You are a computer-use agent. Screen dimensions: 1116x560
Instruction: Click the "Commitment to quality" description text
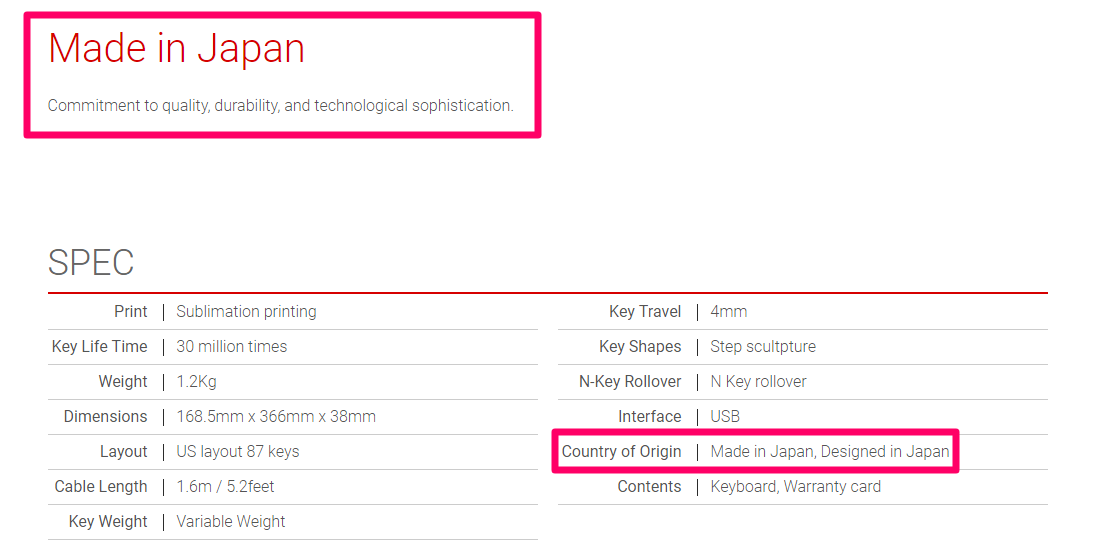[x=280, y=105]
